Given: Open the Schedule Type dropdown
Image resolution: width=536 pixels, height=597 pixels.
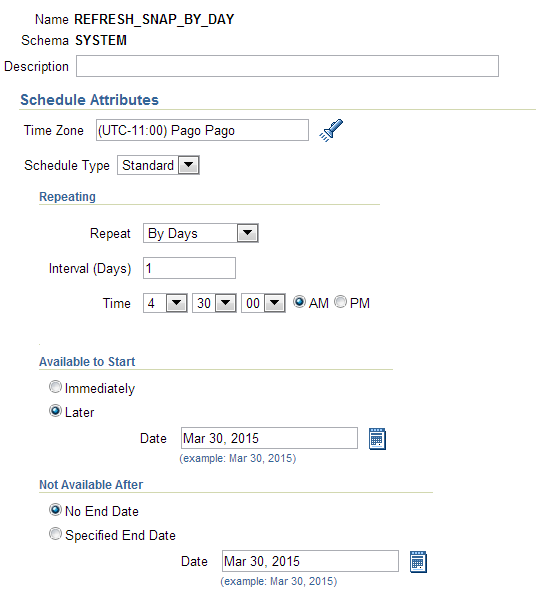Looking at the screenshot, I should (158, 165).
